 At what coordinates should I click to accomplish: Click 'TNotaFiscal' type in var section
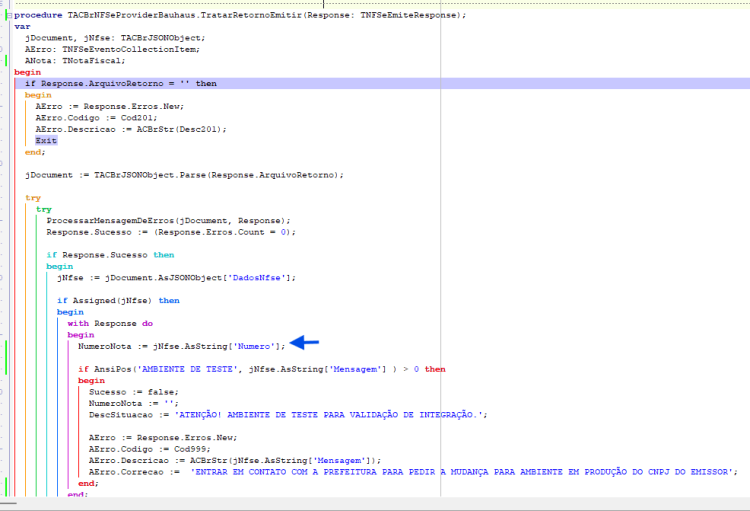coord(91,61)
